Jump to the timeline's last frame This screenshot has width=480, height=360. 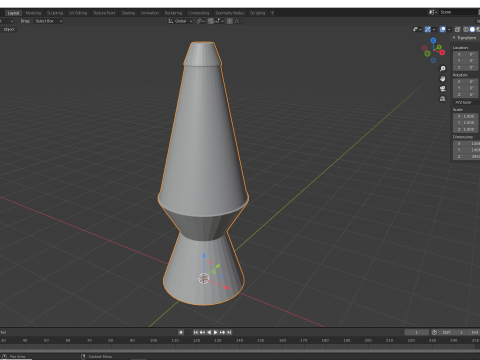229,332
